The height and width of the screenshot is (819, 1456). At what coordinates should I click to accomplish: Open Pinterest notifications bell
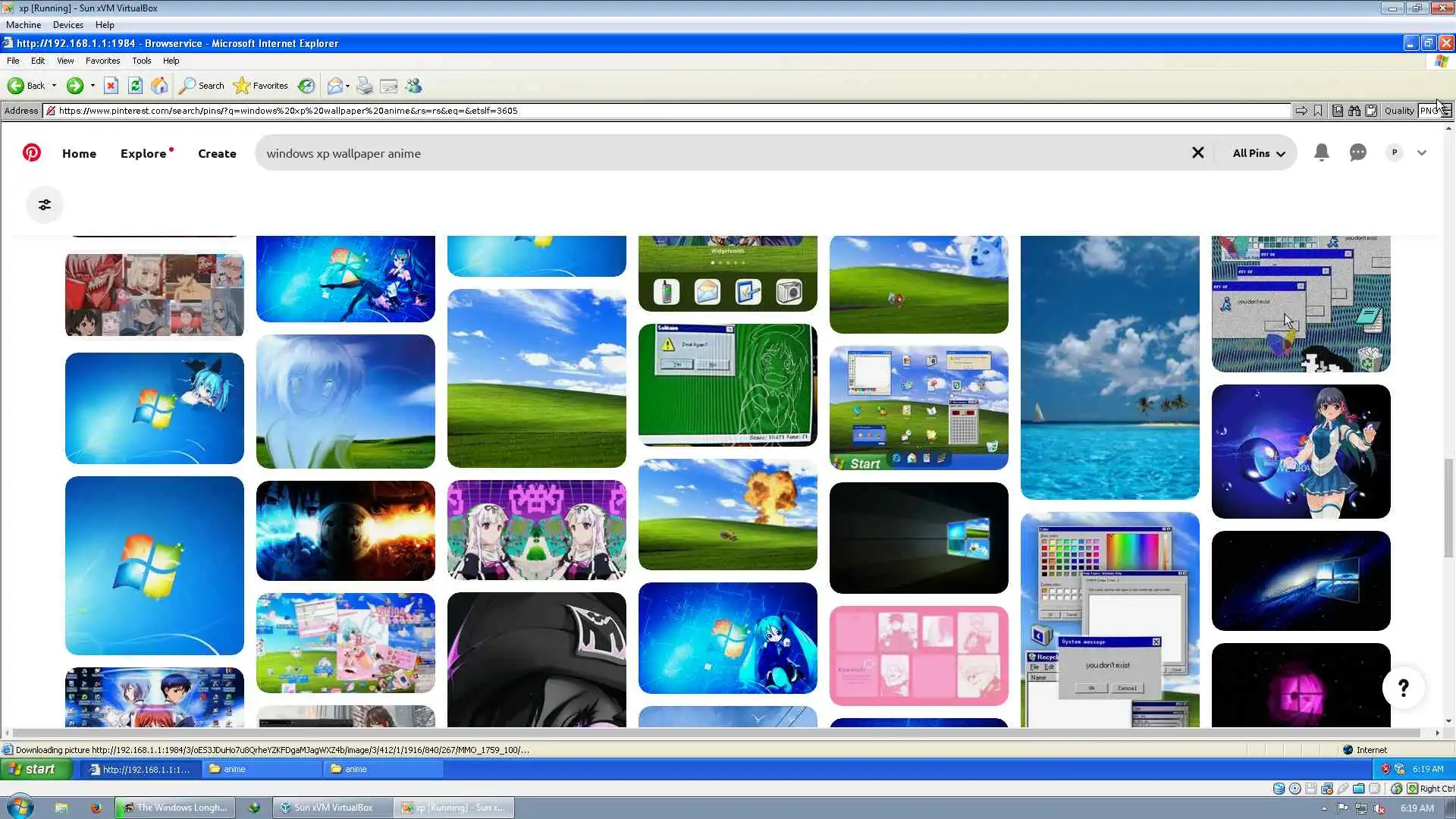click(1321, 152)
